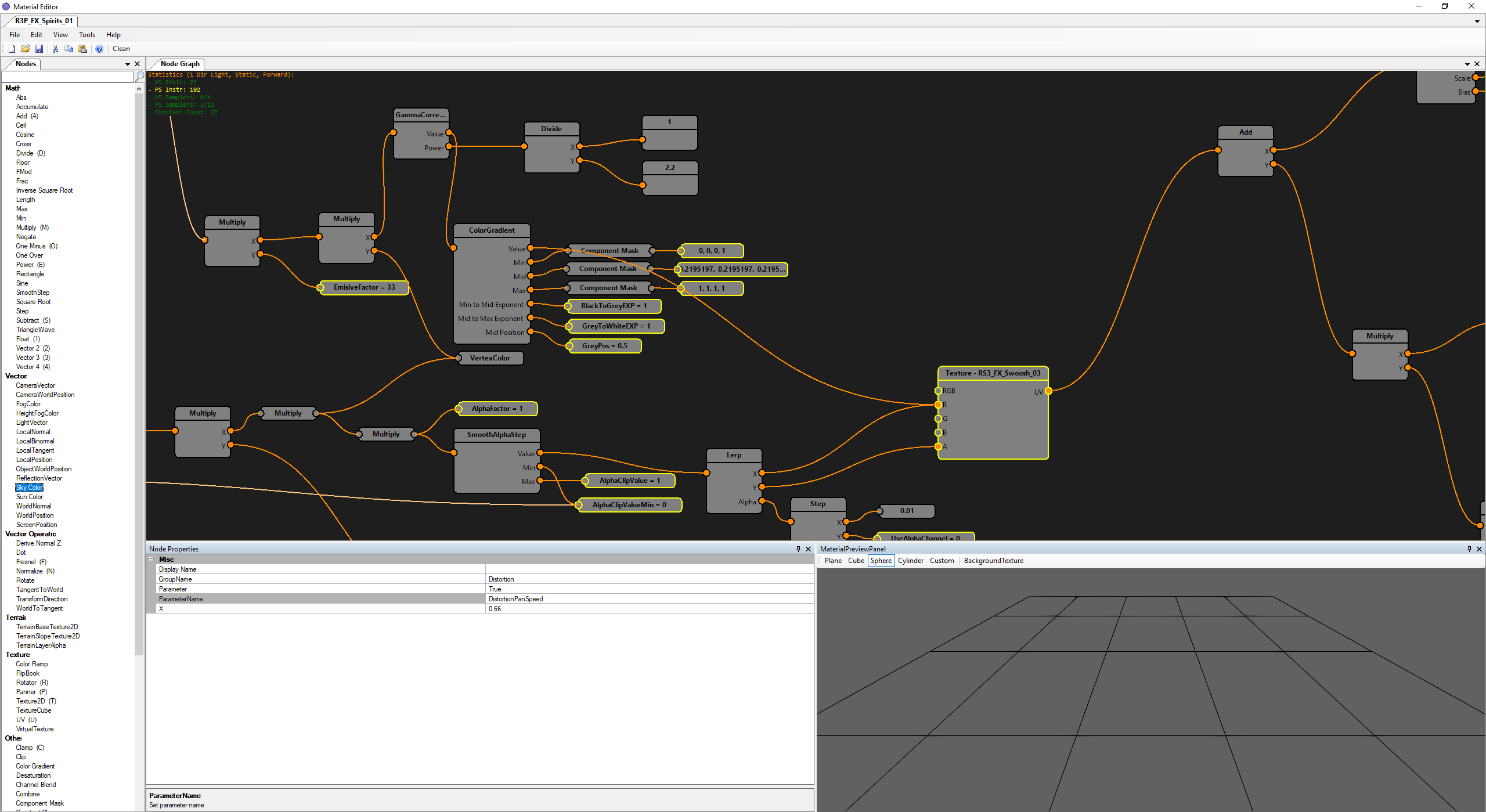Switch to the R3P_FX_Spirits_01 tab
Image resolution: width=1486 pixels, height=812 pixels.
(44, 21)
